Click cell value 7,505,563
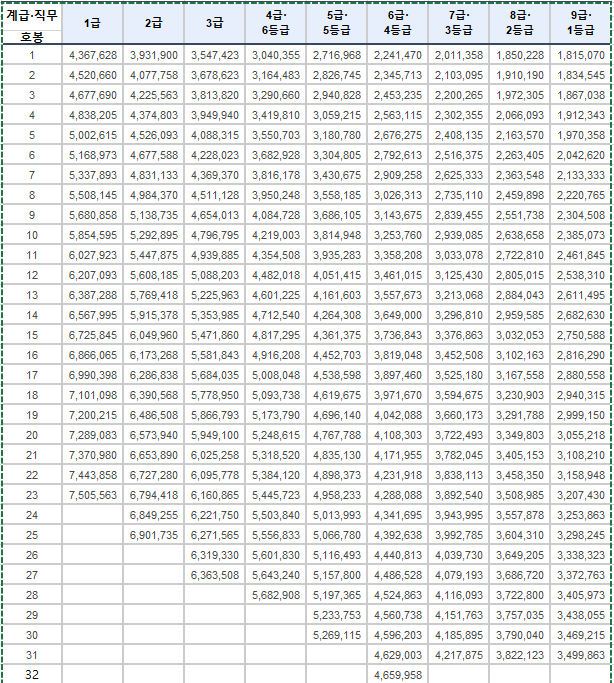The image size is (614, 683). click(92, 496)
